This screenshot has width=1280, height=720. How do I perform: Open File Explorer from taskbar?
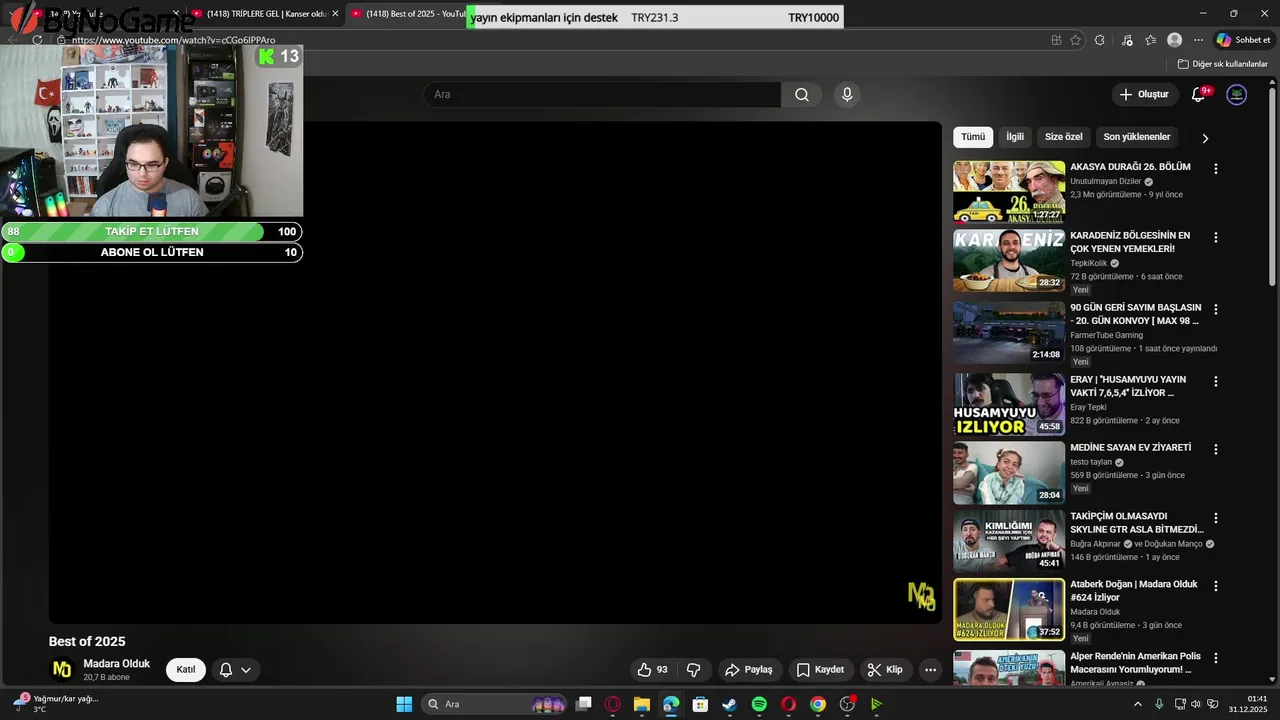click(642, 704)
